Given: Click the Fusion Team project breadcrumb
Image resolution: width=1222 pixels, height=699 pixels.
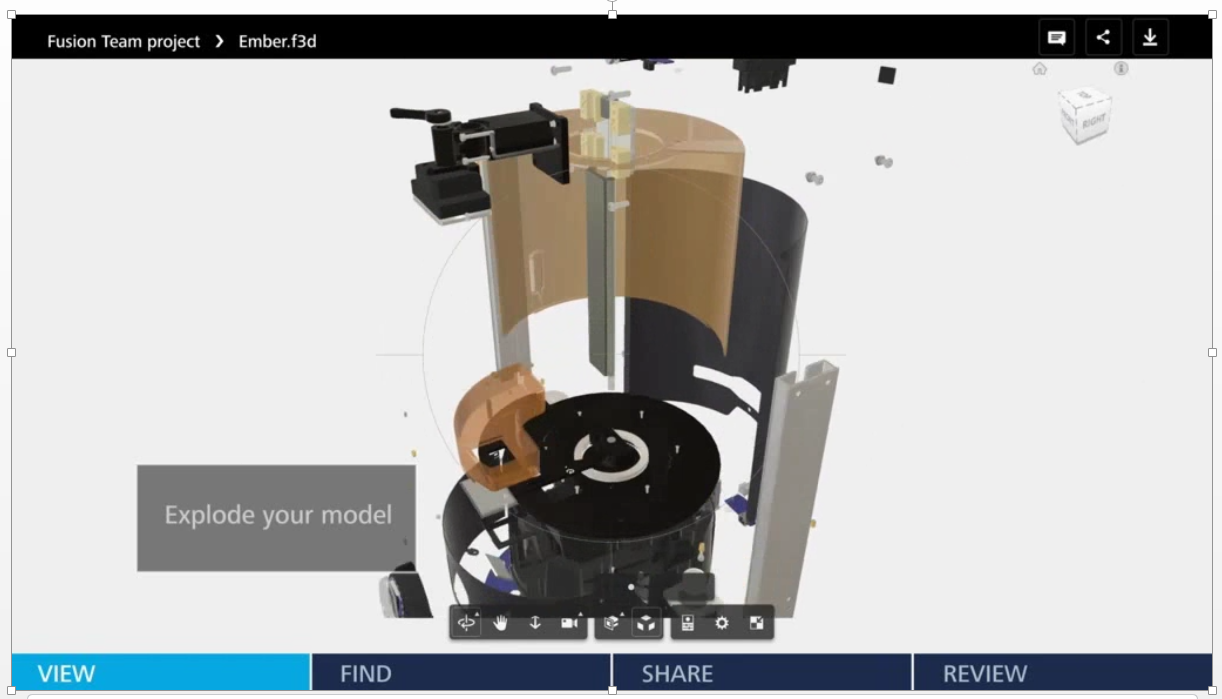Looking at the screenshot, I should coord(122,41).
